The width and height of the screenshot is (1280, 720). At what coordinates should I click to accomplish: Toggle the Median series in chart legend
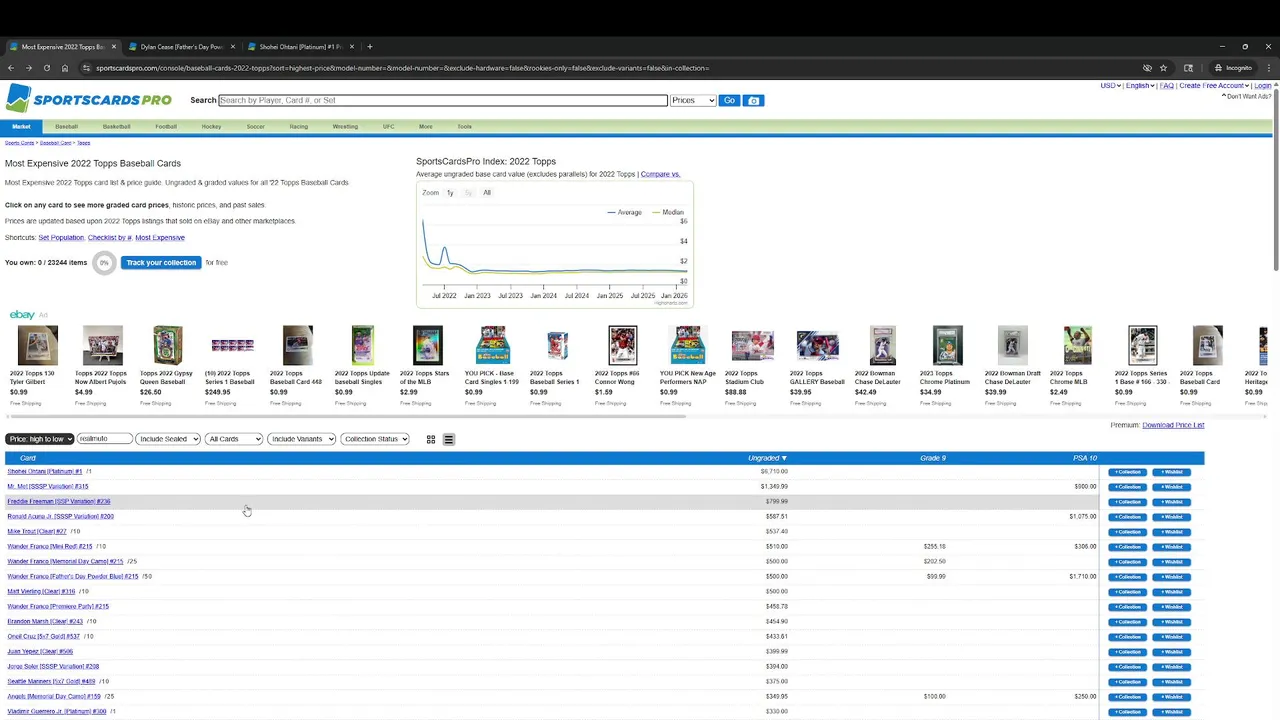pos(669,212)
